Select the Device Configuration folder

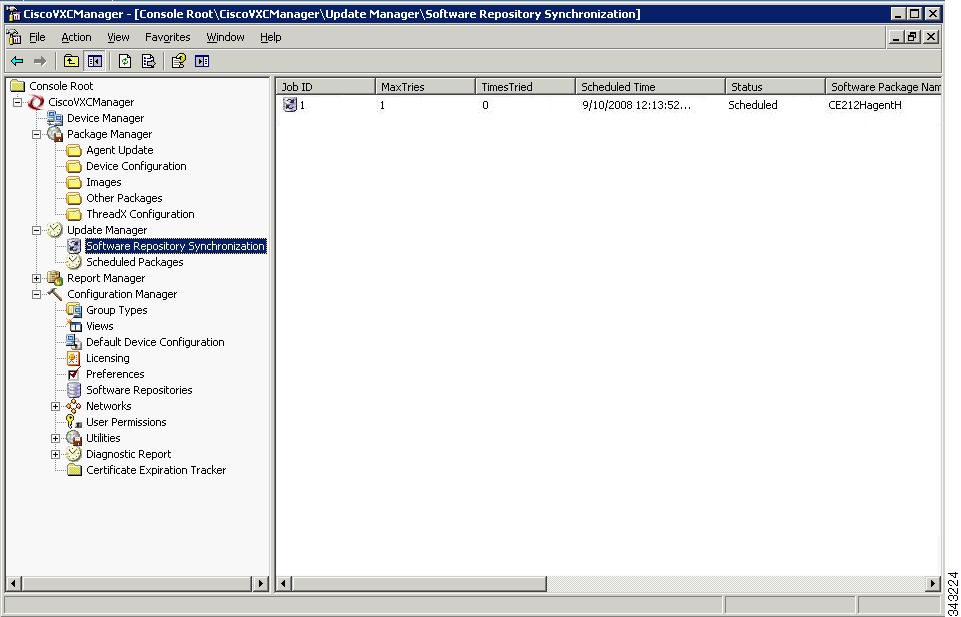pos(127,166)
